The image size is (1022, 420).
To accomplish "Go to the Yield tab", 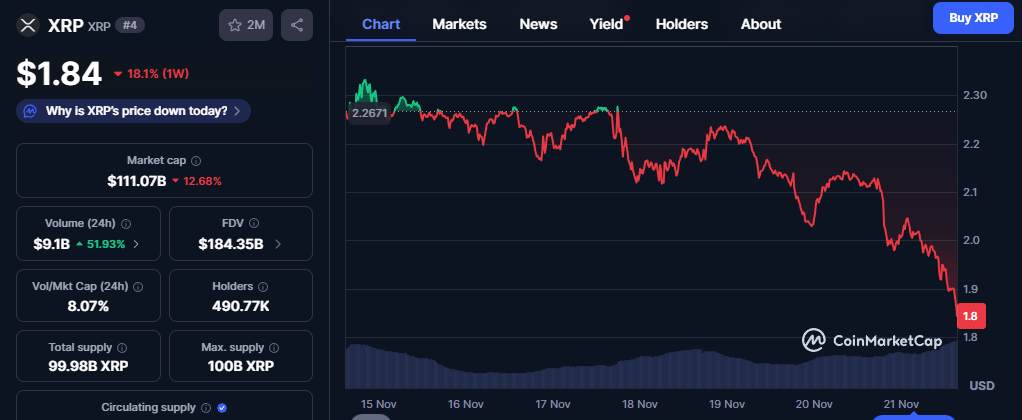I will 606,24.
